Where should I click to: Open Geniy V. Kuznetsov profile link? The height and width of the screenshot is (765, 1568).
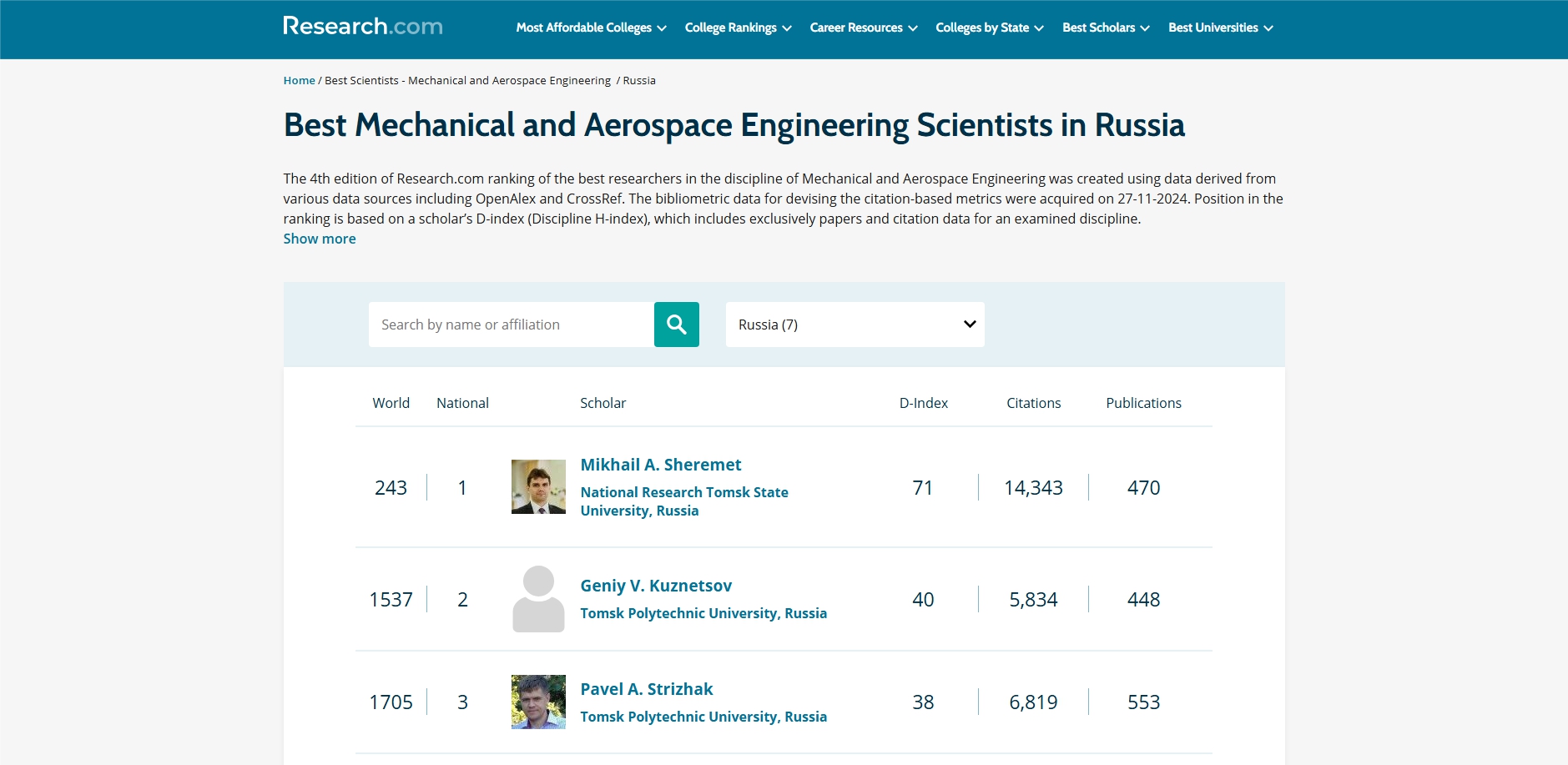coord(656,586)
